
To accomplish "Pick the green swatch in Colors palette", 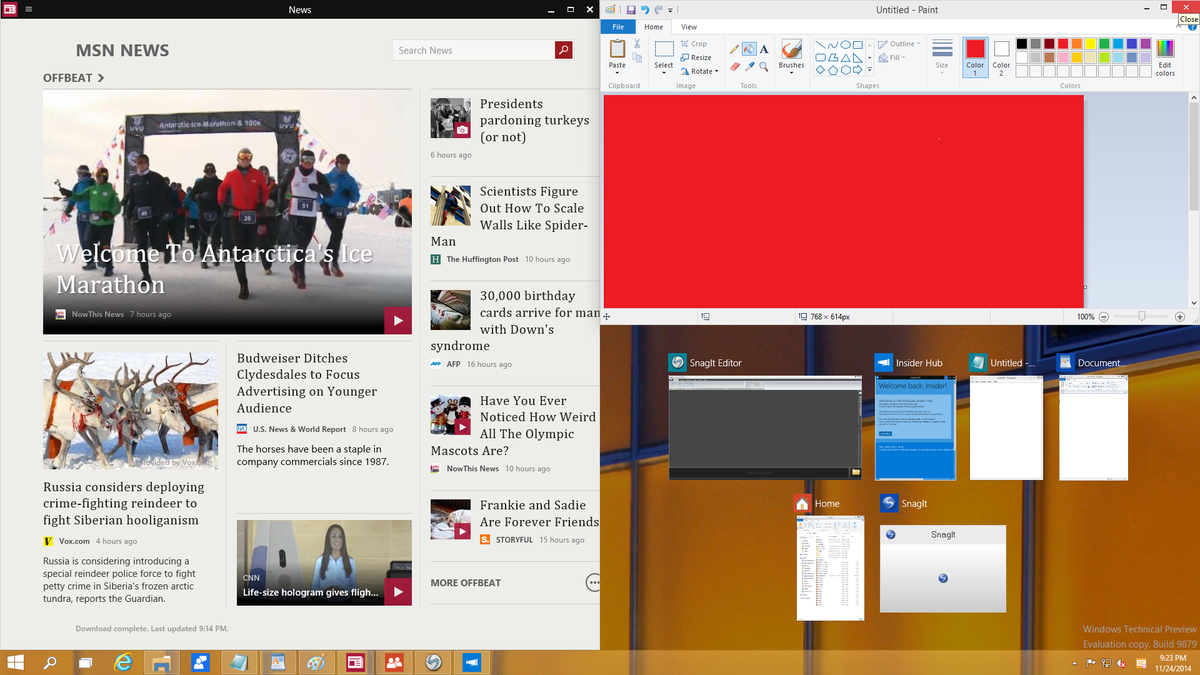I will tap(1104, 44).
